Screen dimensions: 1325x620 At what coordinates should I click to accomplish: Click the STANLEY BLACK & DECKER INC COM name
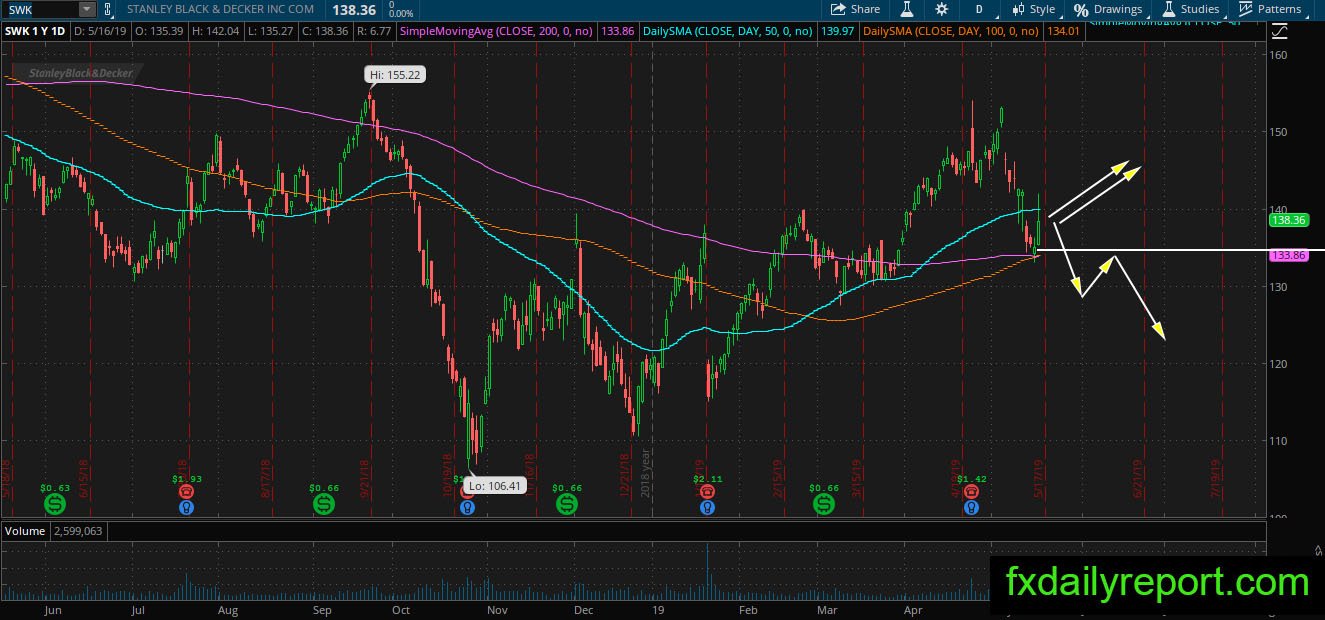click(x=220, y=9)
